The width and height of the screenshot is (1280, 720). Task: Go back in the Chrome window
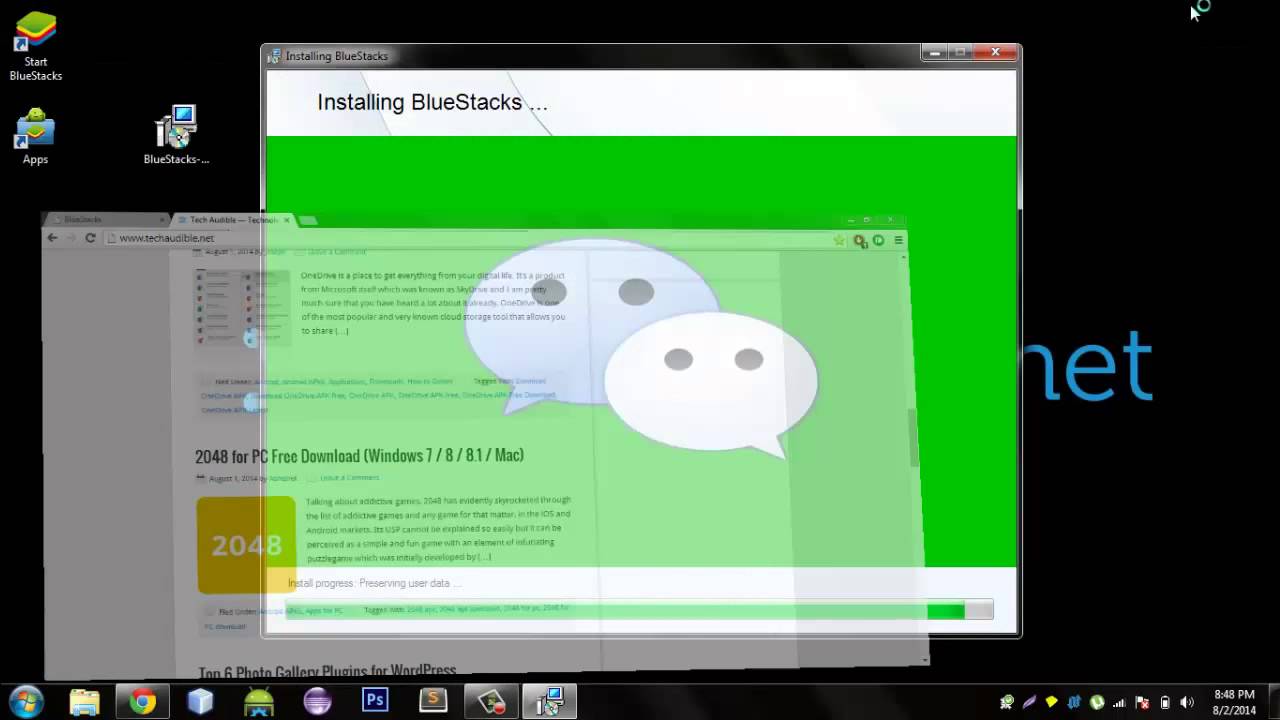coord(52,238)
